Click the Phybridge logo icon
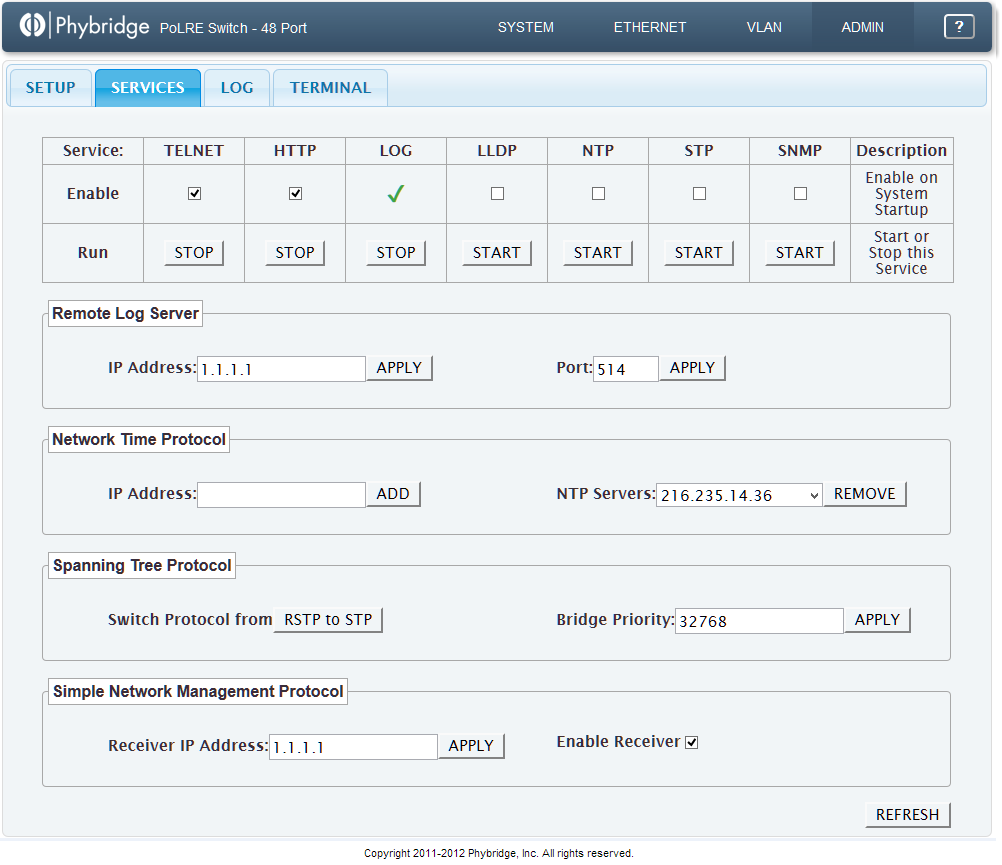The height and width of the screenshot is (865, 1002). pos(33,26)
